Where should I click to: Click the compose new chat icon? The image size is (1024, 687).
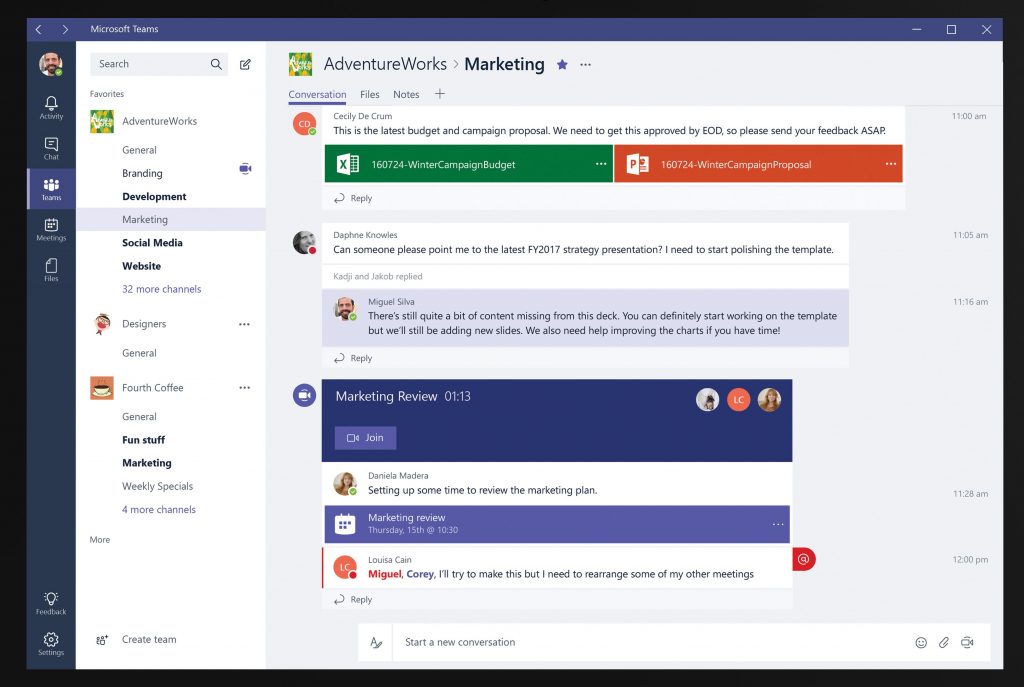pos(245,64)
